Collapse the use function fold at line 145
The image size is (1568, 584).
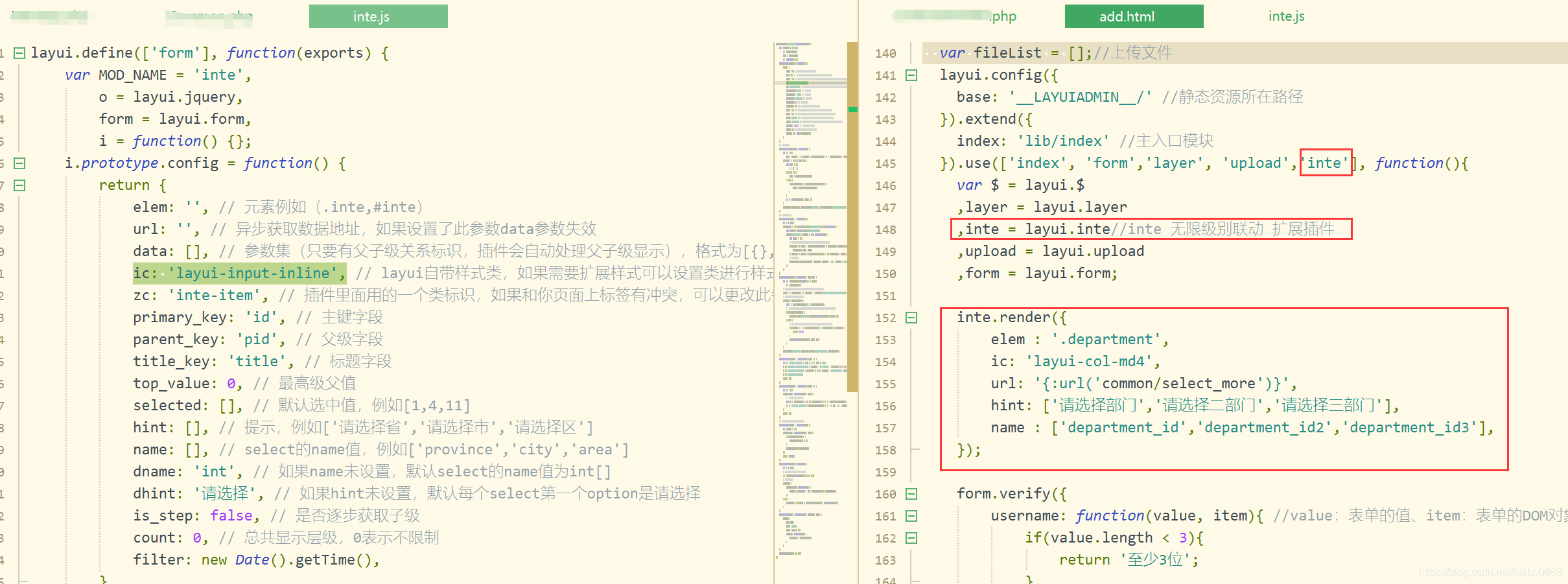(912, 163)
